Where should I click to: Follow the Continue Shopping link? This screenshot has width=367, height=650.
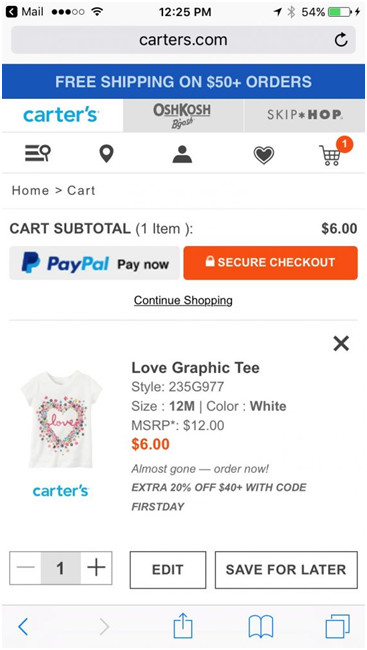183,300
